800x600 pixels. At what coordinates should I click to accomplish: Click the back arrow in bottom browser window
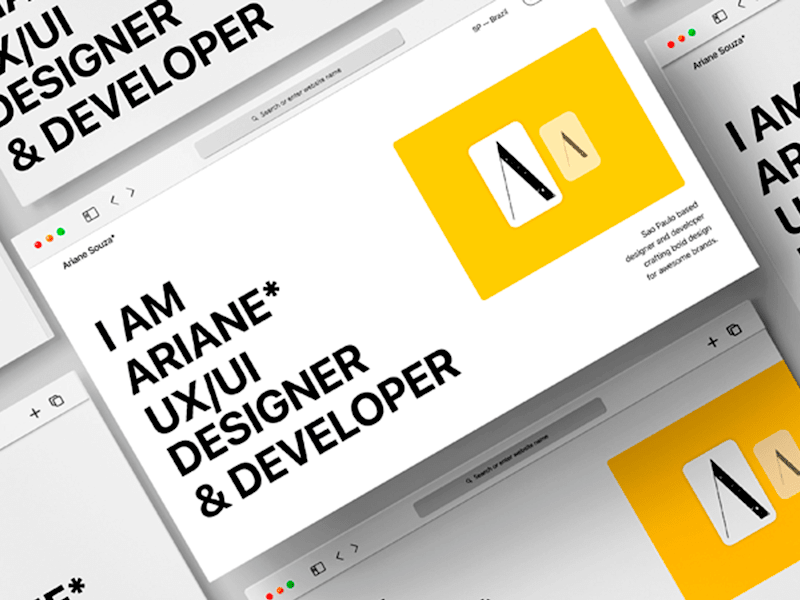click(340, 556)
